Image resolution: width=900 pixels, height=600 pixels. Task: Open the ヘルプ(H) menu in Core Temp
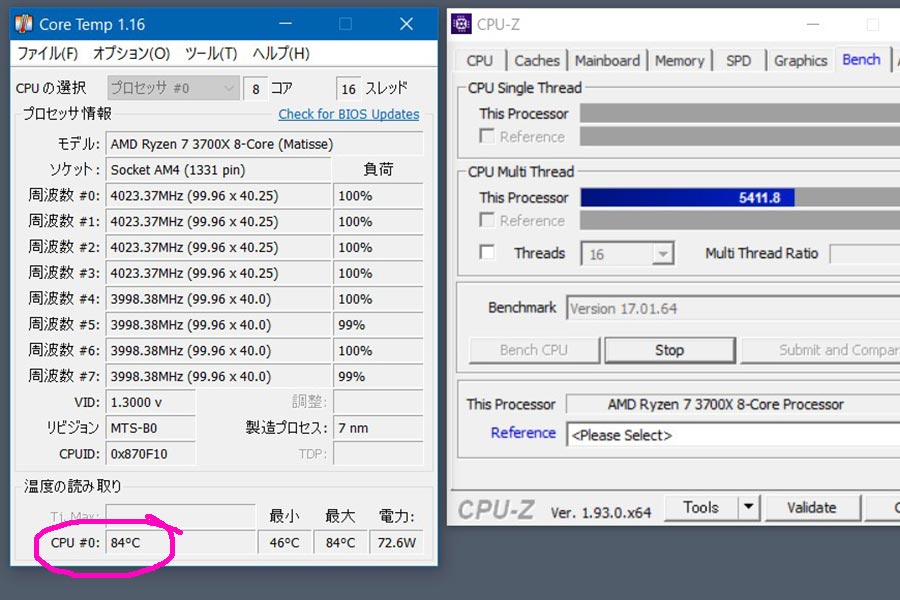(x=281, y=53)
